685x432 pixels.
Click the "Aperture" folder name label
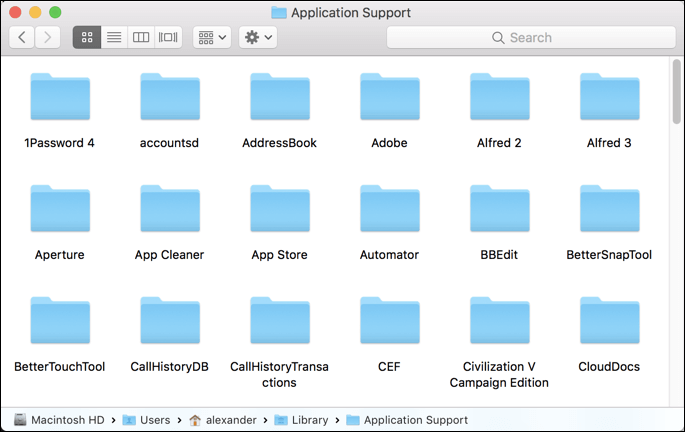[x=59, y=255]
